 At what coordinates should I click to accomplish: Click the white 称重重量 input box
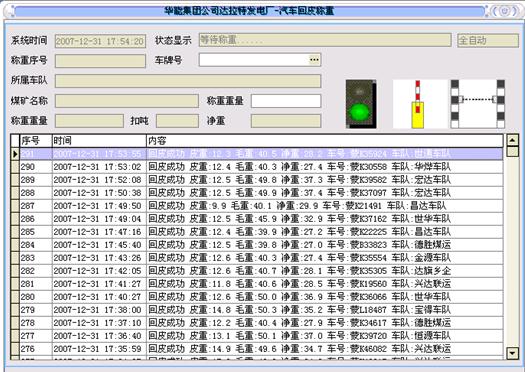pyautogui.click(x=286, y=101)
